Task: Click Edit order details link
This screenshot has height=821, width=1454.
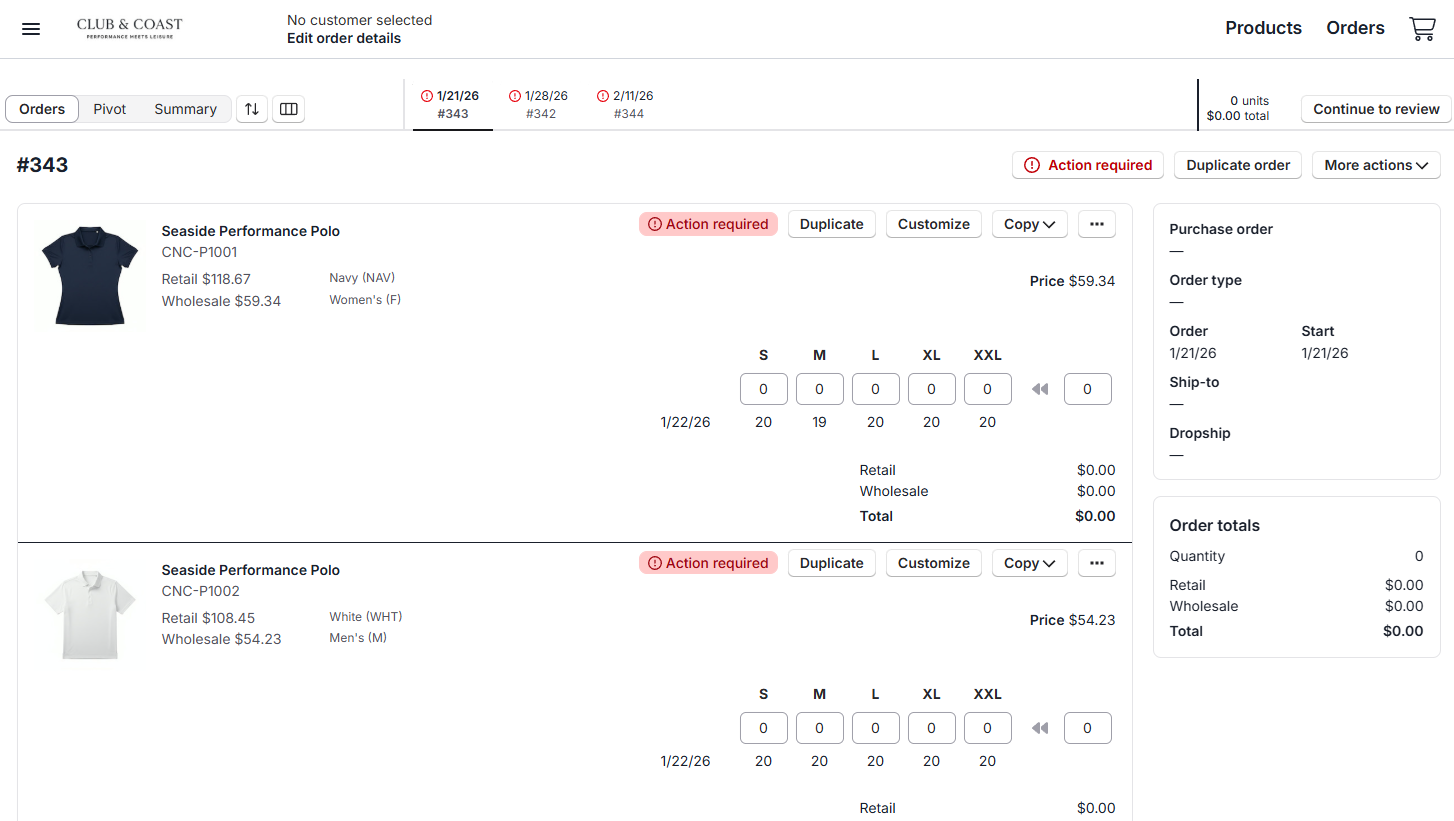Action: tap(344, 38)
